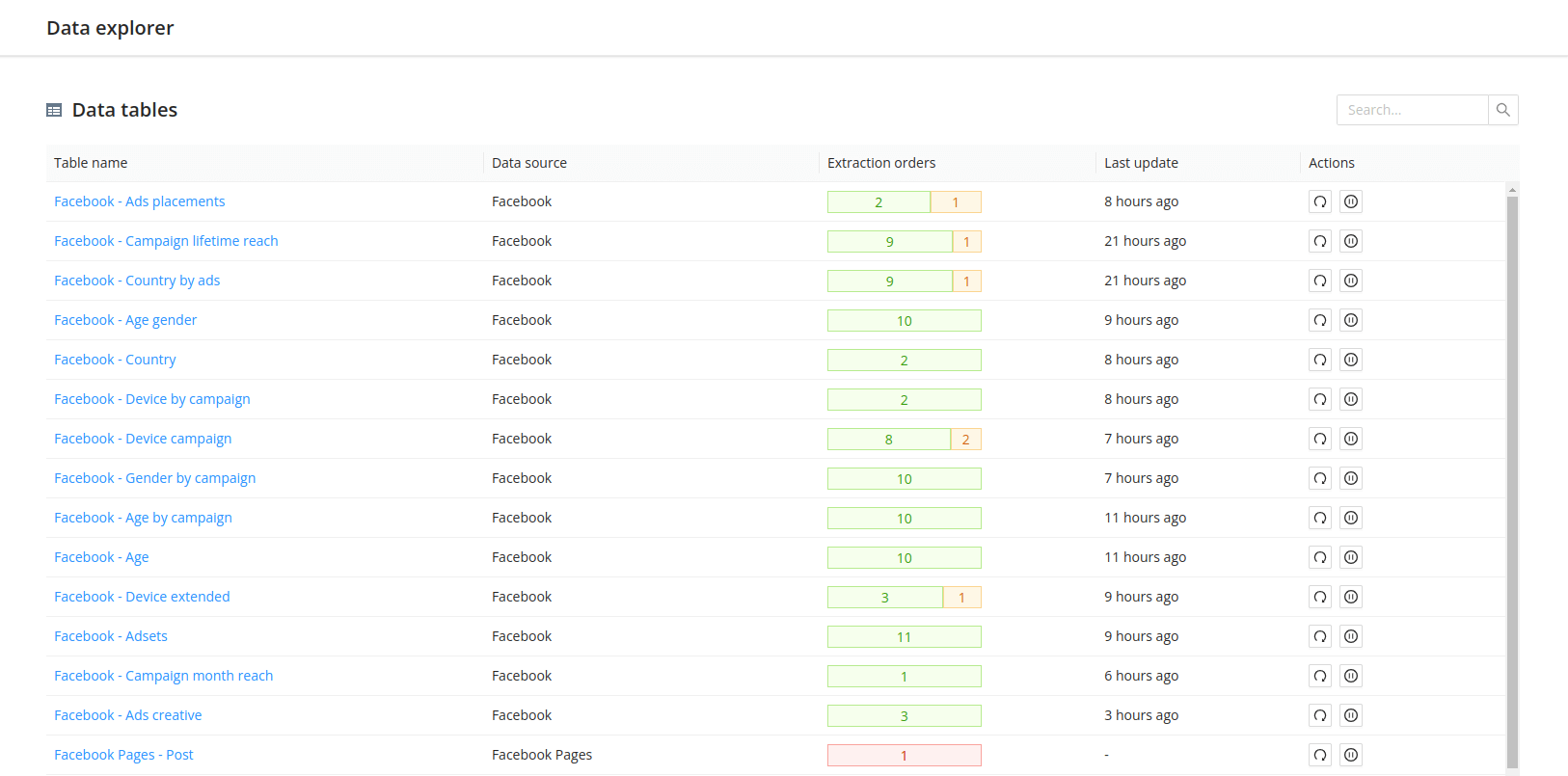
Task: Open Facebook - Device campaign link
Action: (x=143, y=439)
